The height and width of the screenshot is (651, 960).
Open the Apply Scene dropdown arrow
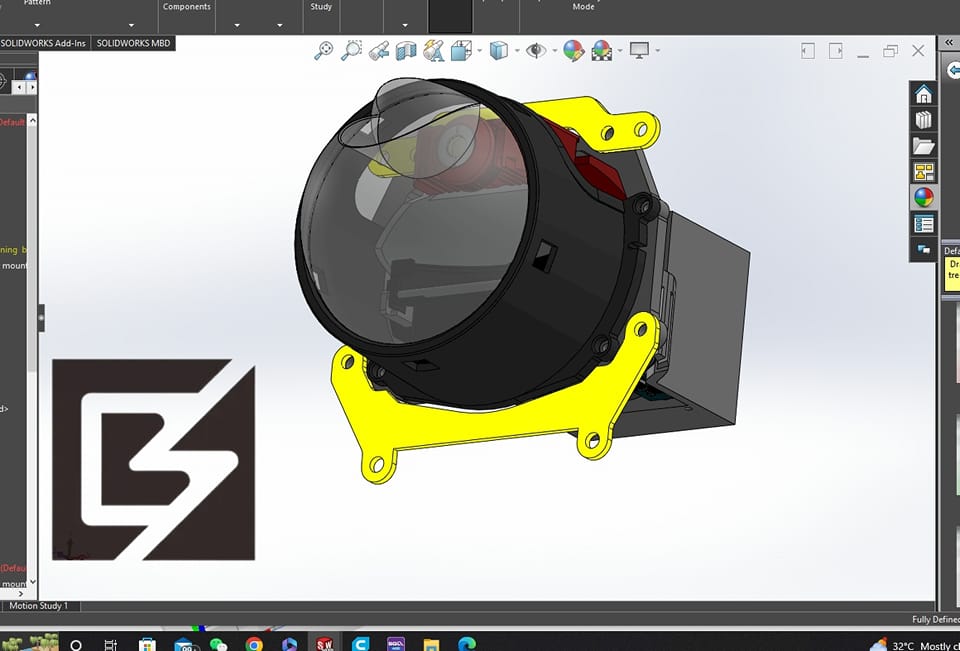[620, 50]
